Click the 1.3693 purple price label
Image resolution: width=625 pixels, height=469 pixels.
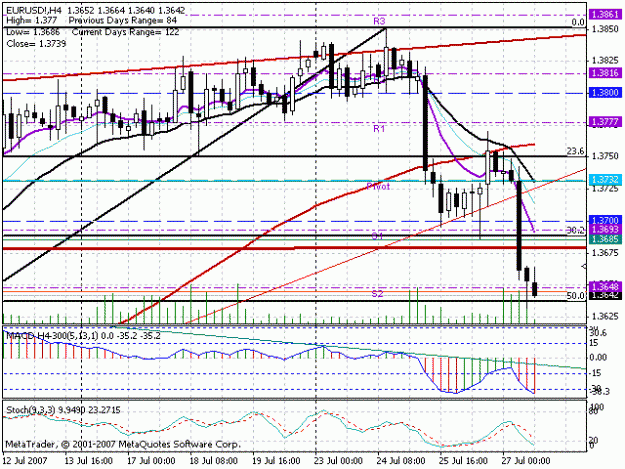point(605,229)
